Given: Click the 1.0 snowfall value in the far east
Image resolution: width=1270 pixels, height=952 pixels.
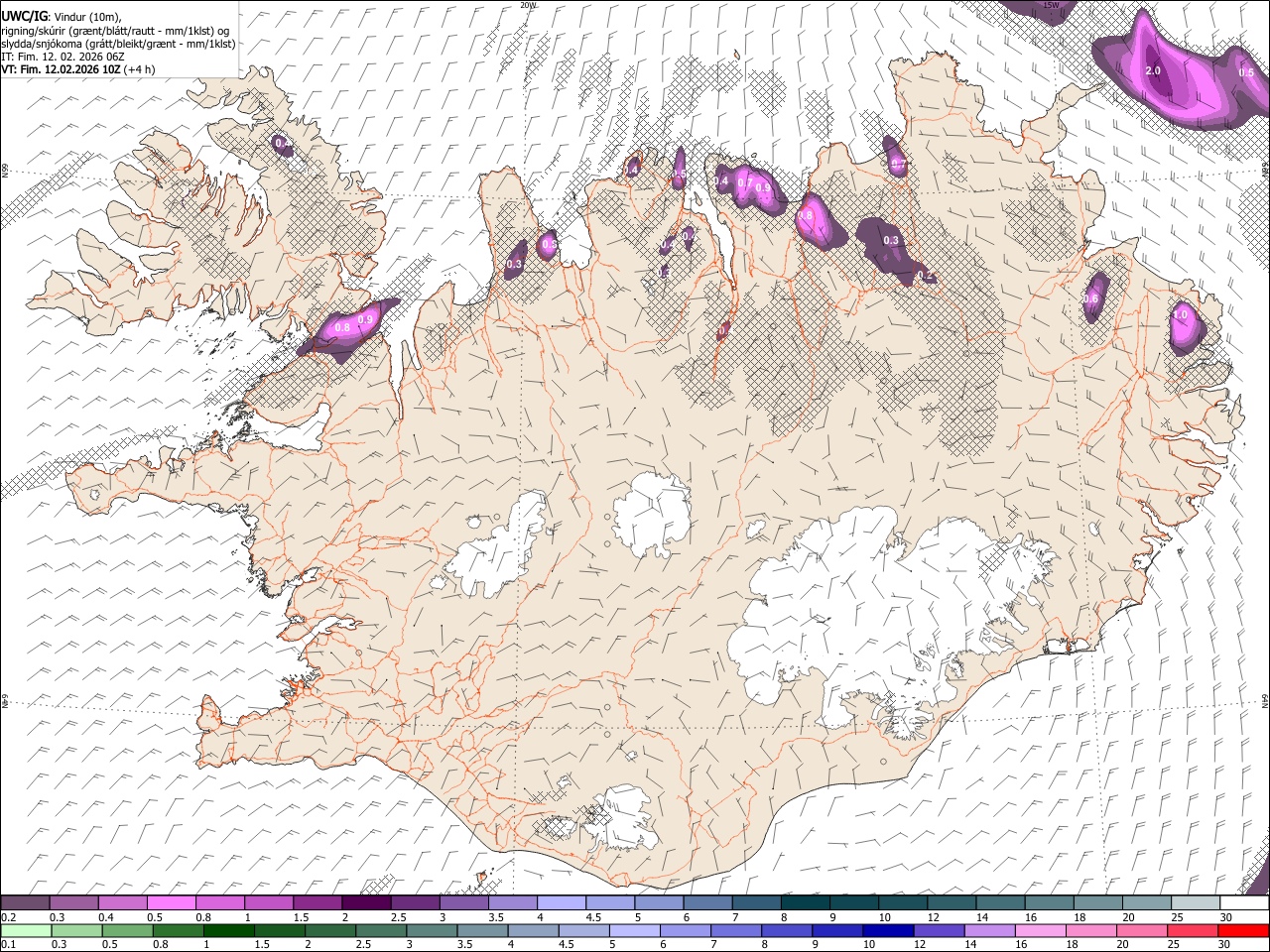Looking at the screenshot, I should click(1180, 314).
